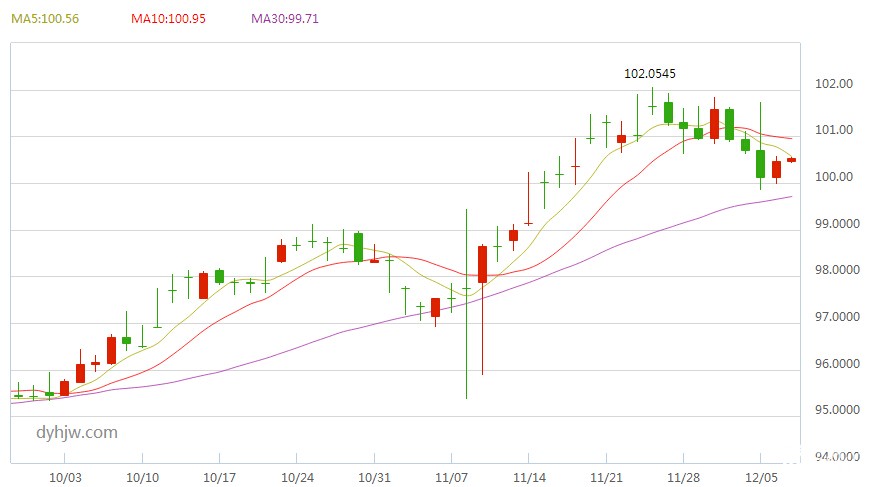
Task: Click the 98.0000 price axis label
Action: tap(838, 270)
